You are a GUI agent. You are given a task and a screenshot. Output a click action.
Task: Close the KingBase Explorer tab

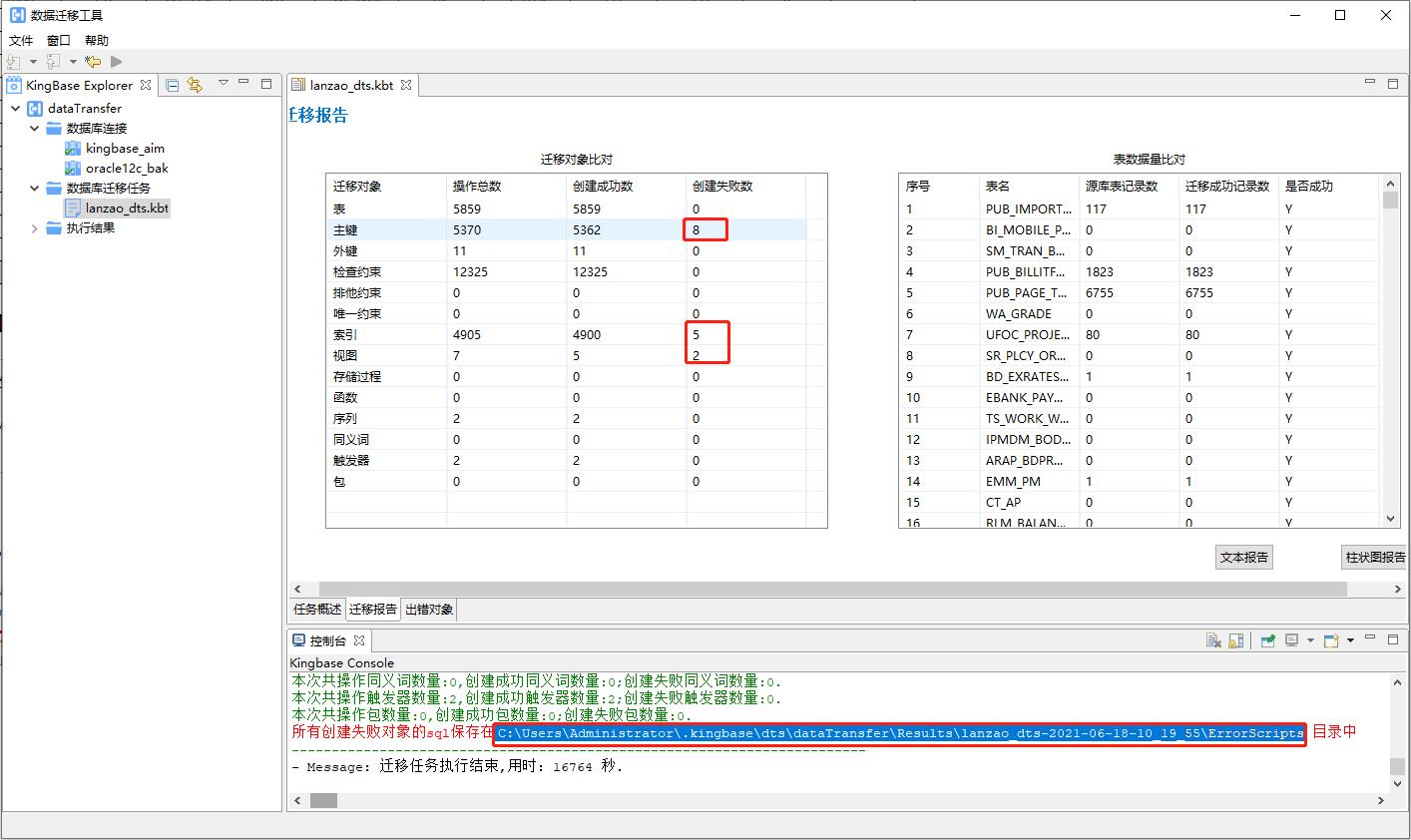pos(146,85)
